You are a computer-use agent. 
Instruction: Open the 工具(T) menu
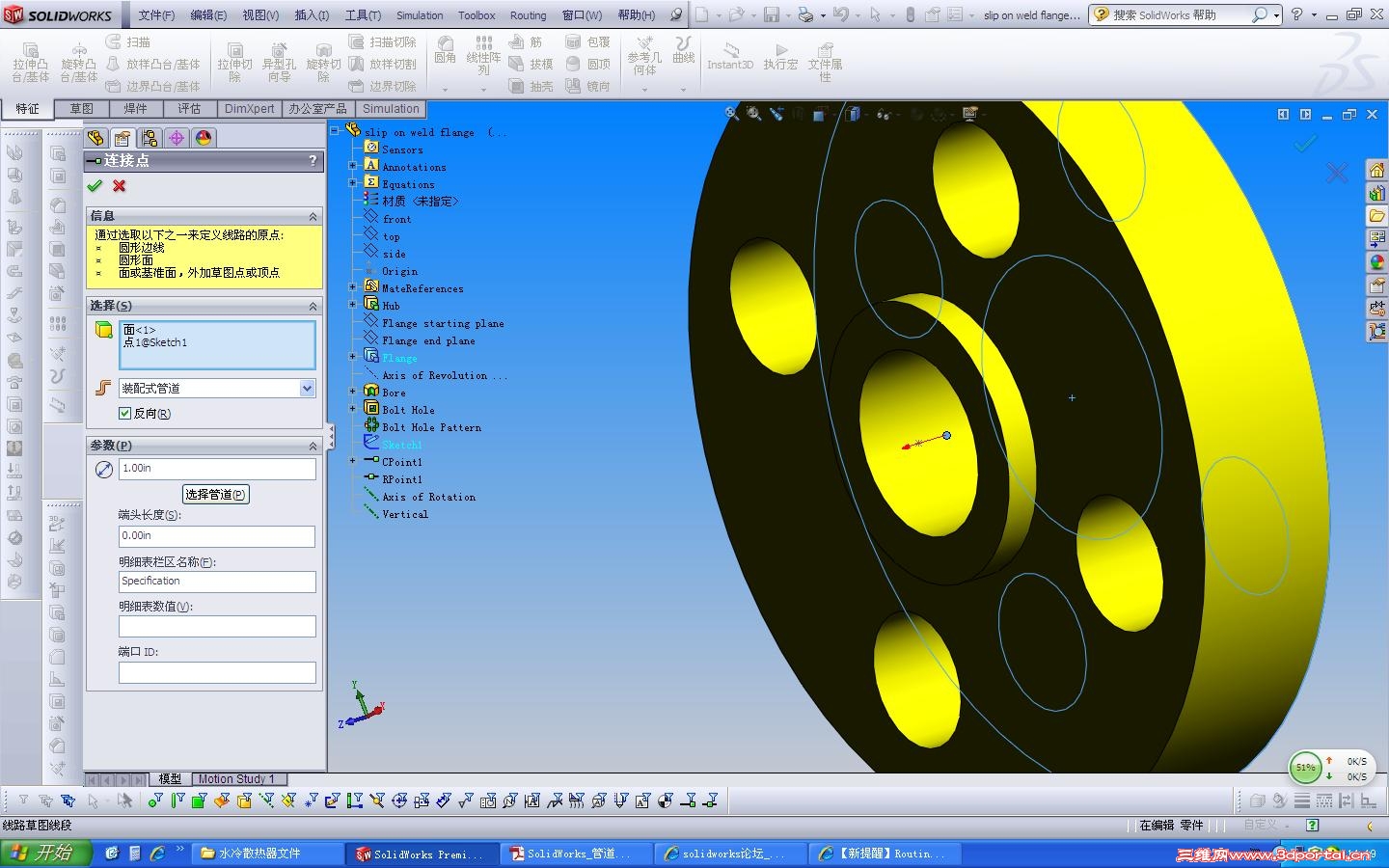click(363, 15)
